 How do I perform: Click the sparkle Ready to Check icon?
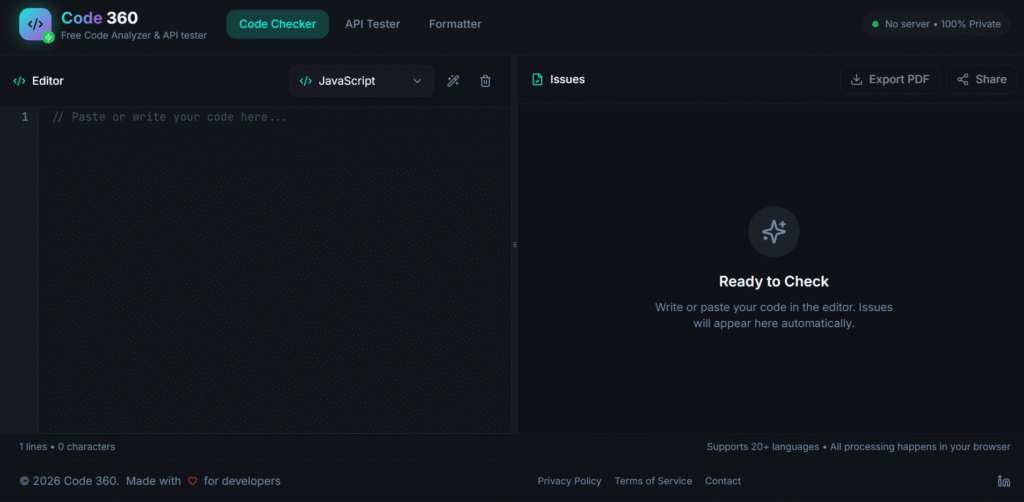(x=773, y=231)
